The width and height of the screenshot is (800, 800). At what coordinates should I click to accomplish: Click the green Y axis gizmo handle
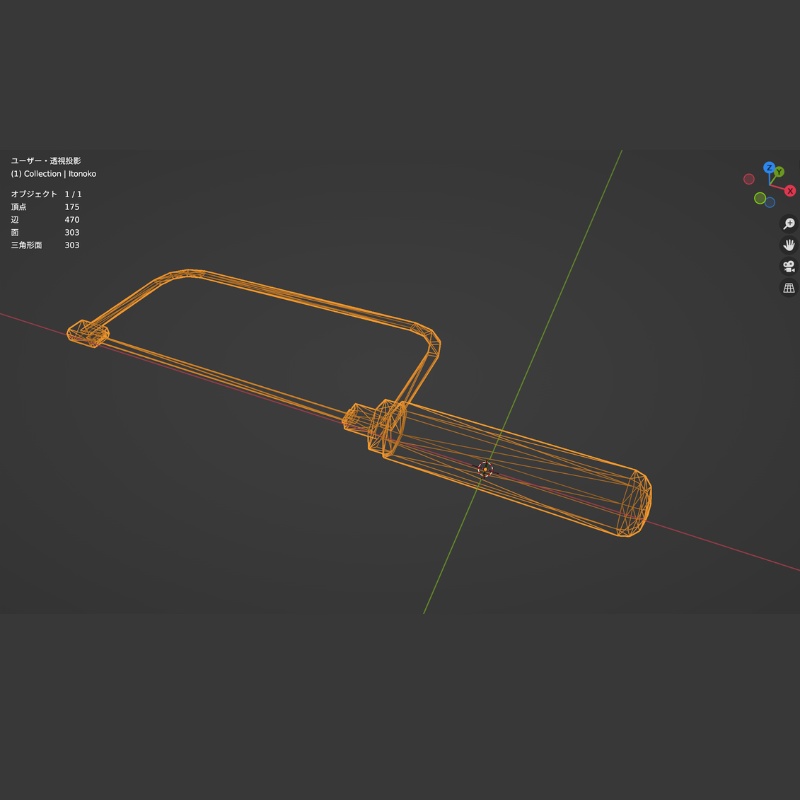tap(779, 172)
